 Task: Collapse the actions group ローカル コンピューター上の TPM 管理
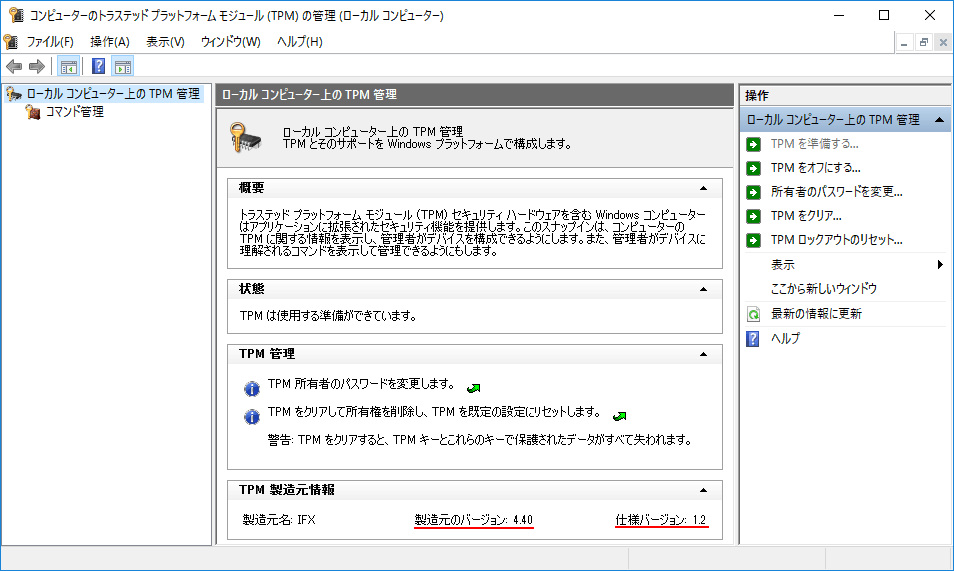[939, 120]
